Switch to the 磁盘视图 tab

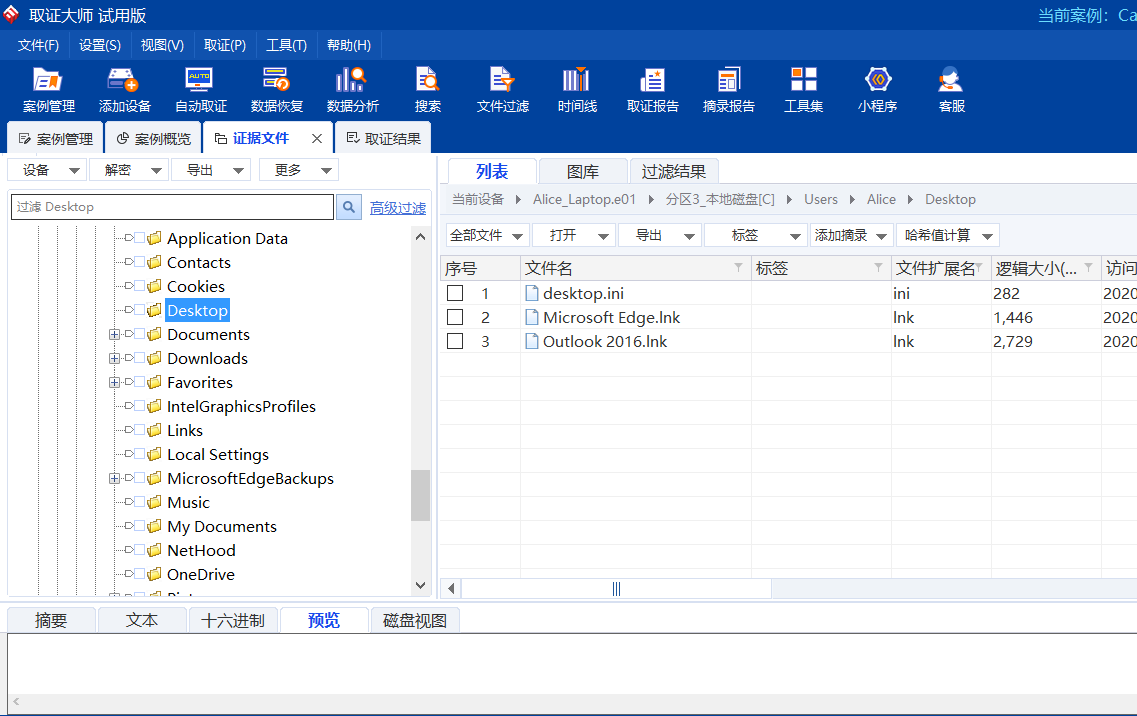[415, 620]
